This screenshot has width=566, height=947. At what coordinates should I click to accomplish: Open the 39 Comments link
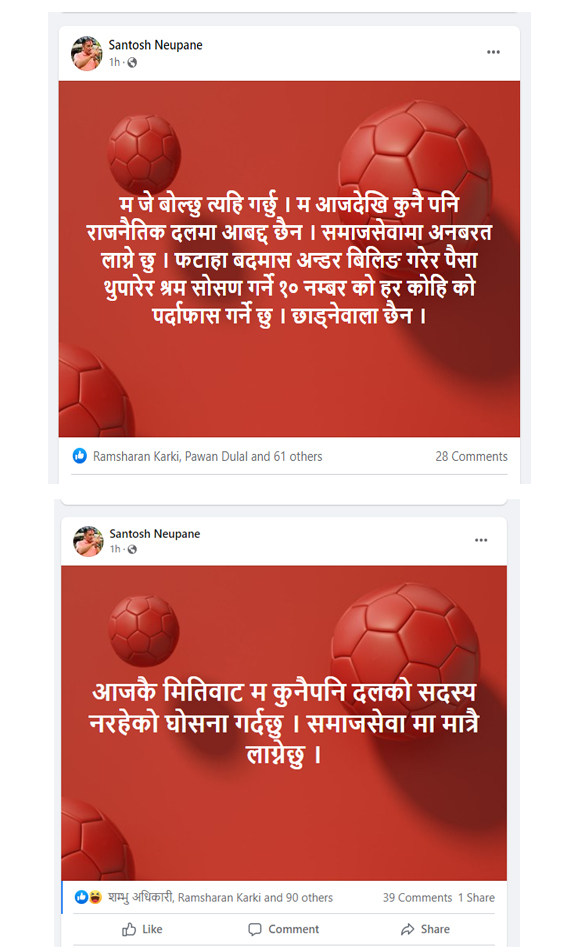(x=417, y=897)
